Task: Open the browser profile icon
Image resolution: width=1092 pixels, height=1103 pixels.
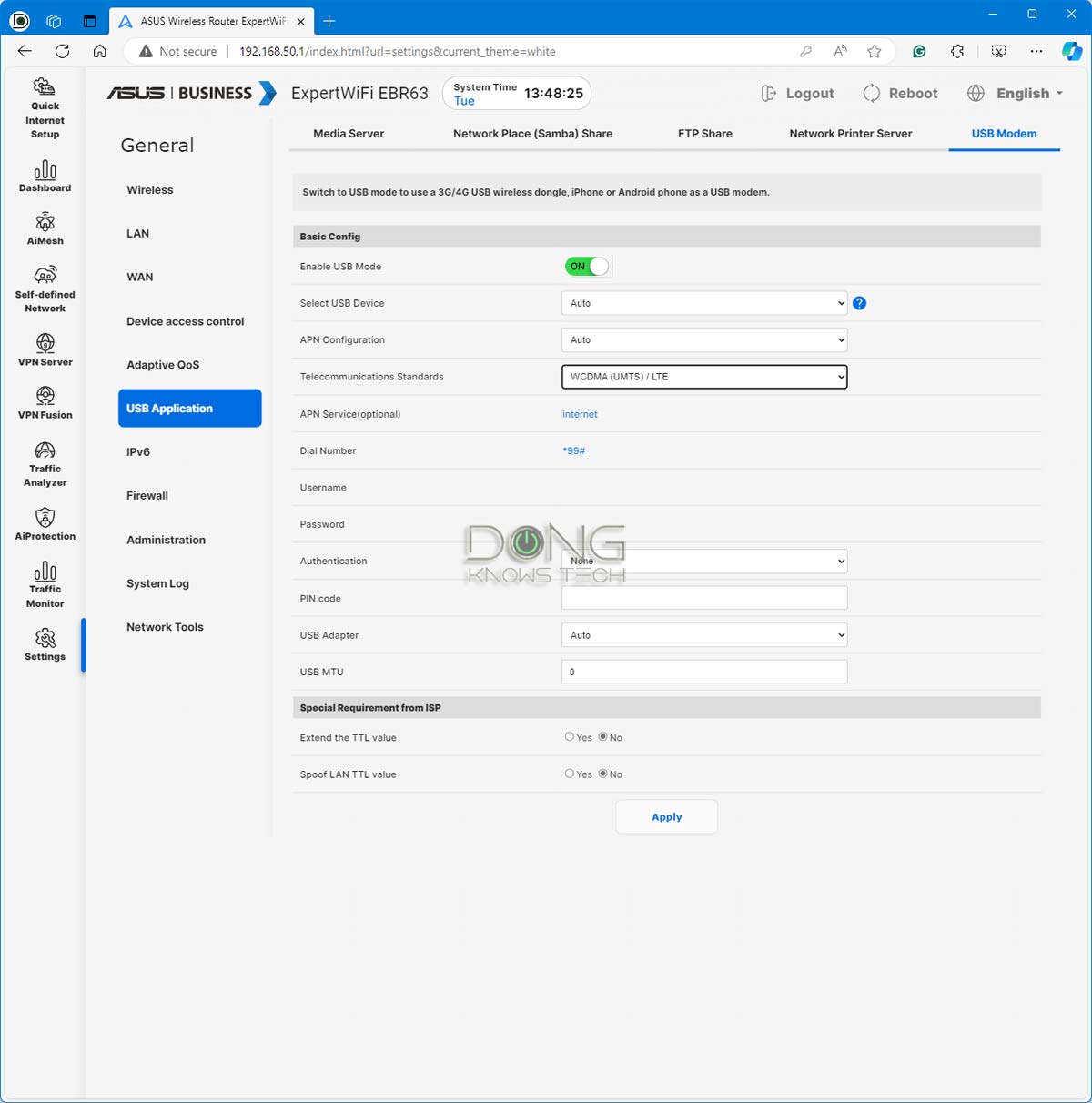Action: 19,20
